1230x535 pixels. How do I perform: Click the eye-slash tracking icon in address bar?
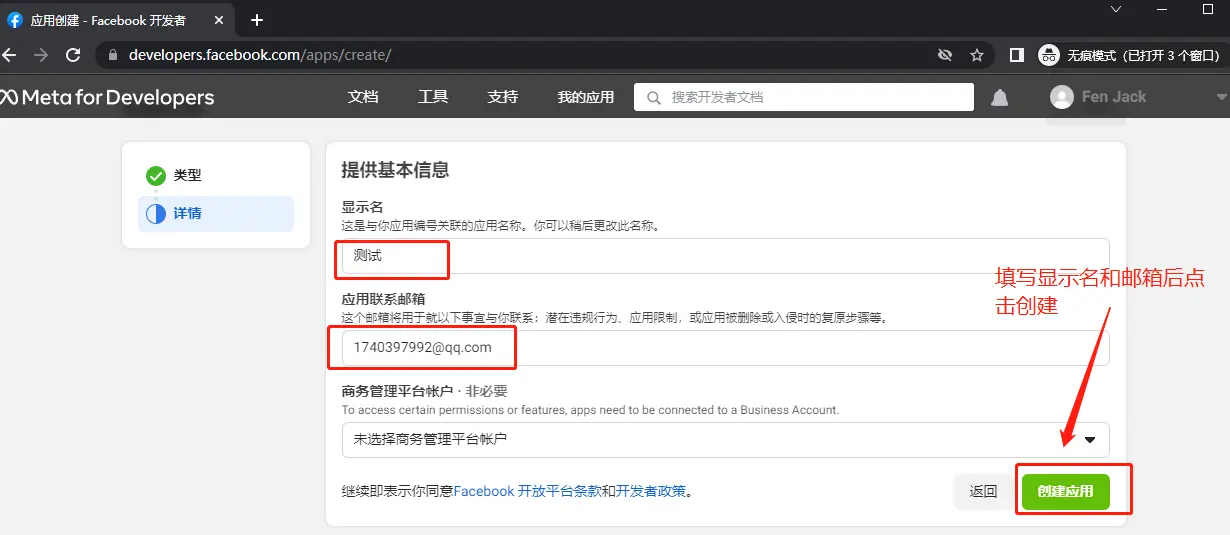(x=945, y=55)
